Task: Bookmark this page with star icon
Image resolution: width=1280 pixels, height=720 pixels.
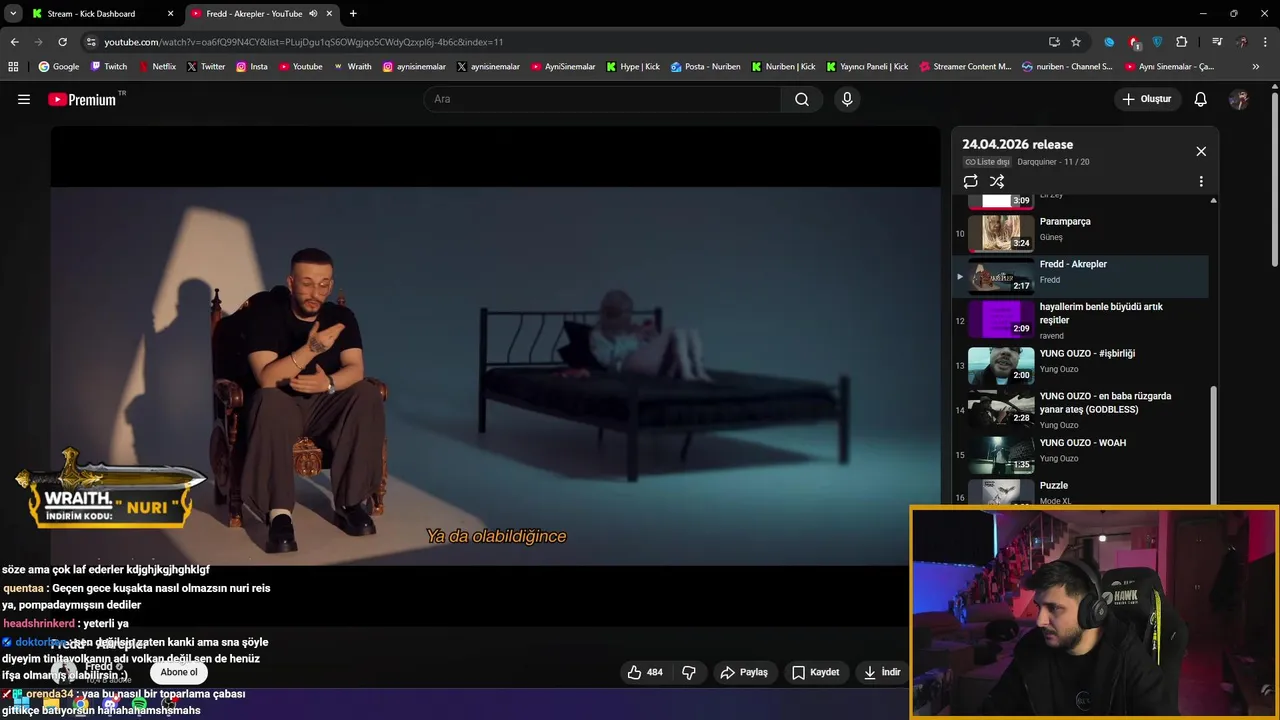Action: (x=1076, y=42)
